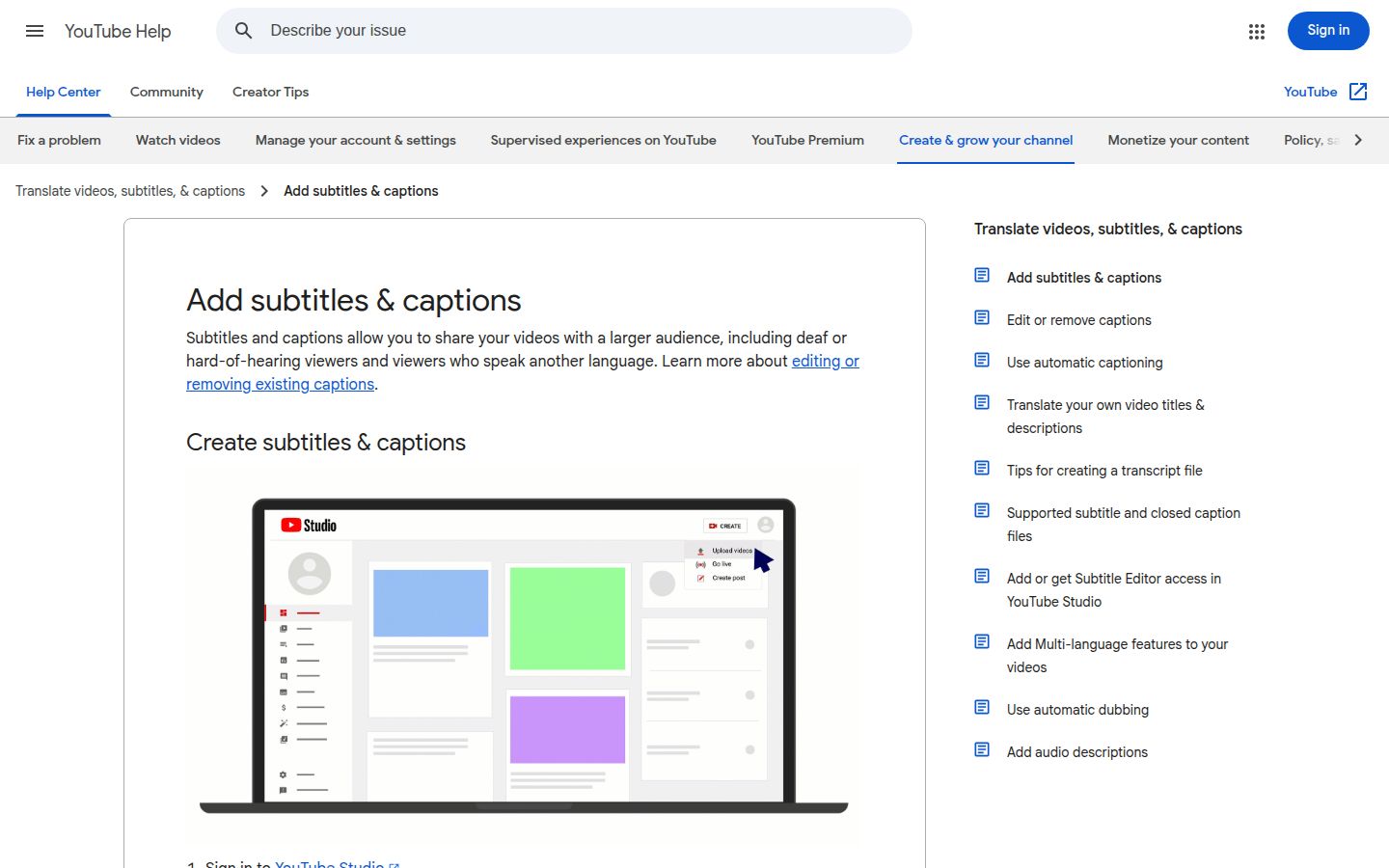This screenshot has height=868, width=1389.
Task: Click document icon beside Edit or remove captions
Action: pos(982,318)
